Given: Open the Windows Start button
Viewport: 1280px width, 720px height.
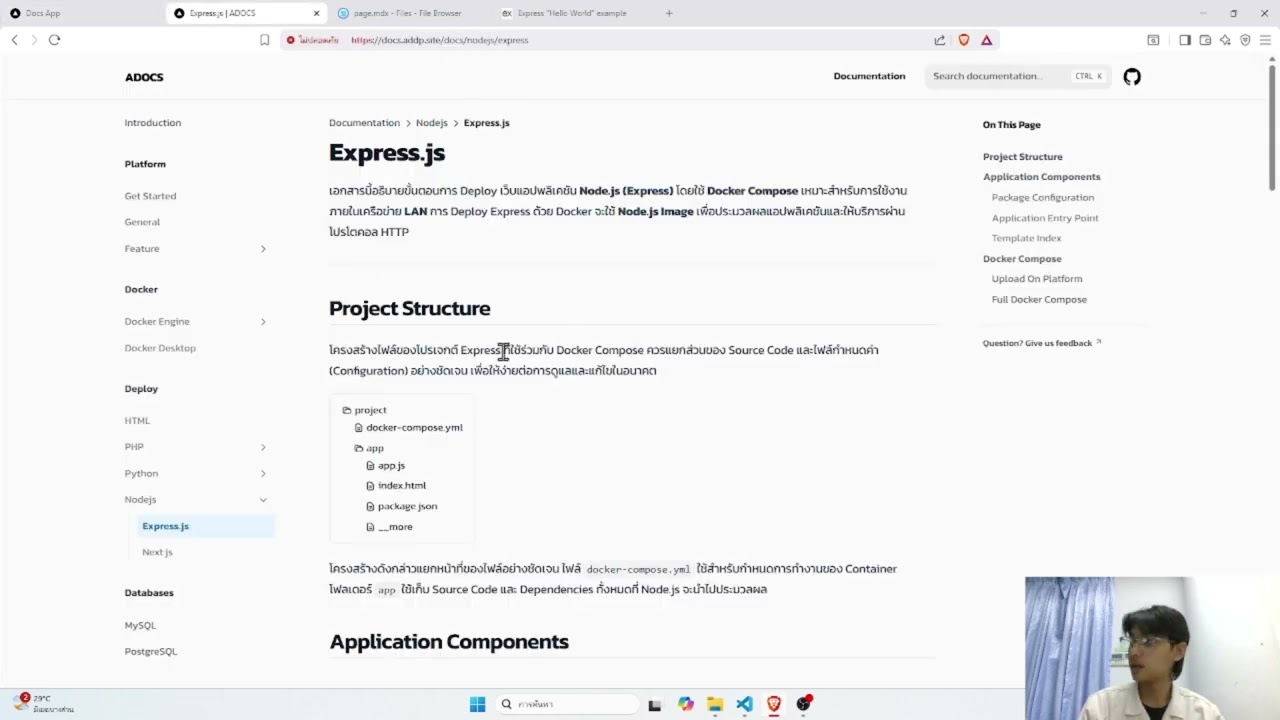Looking at the screenshot, I should pyautogui.click(x=477, y=704).
